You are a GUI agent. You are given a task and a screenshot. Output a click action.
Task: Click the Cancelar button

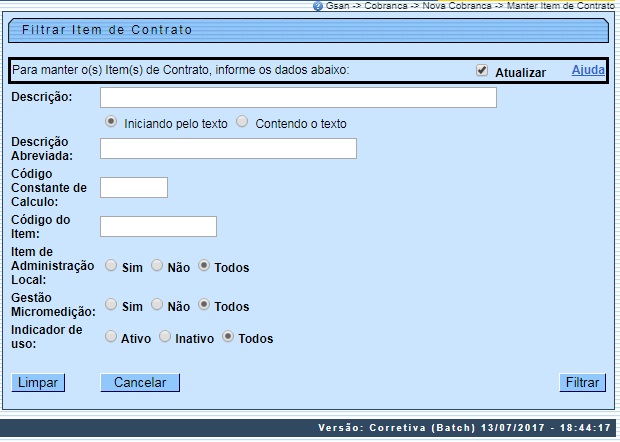coord(140,383)
